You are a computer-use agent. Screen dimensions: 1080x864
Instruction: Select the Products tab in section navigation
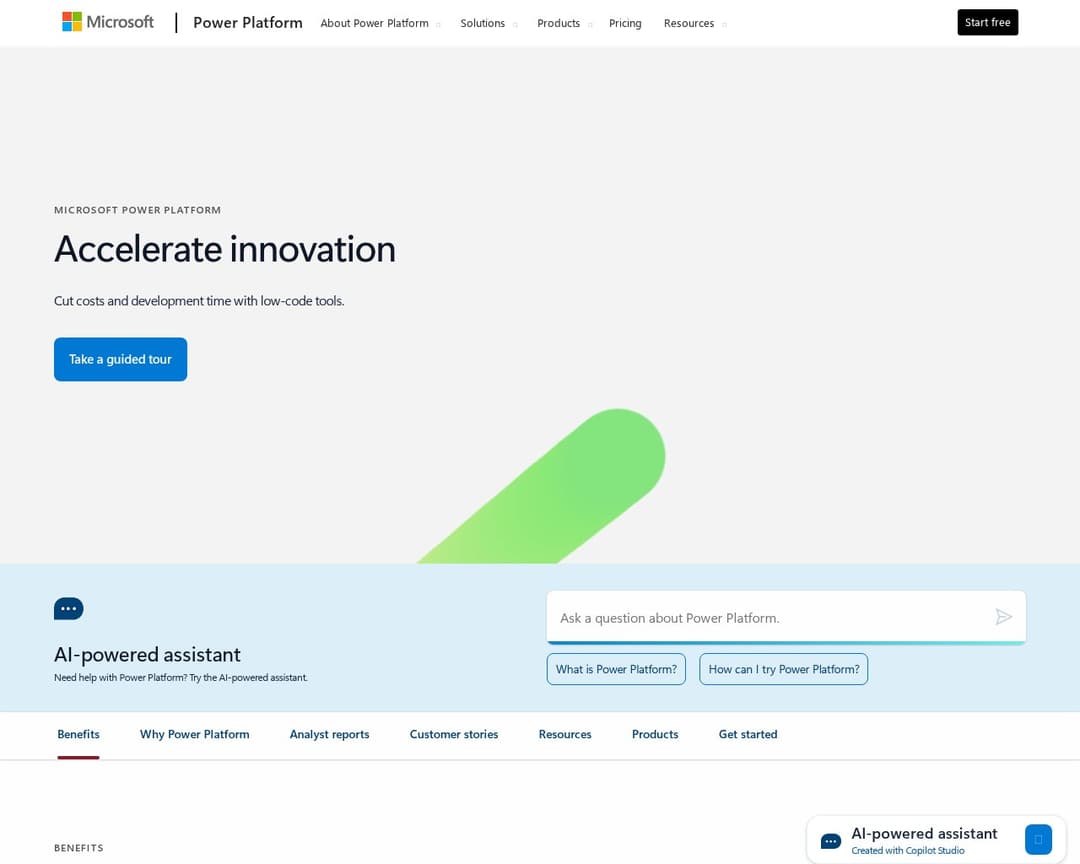[x=655, y=734]
